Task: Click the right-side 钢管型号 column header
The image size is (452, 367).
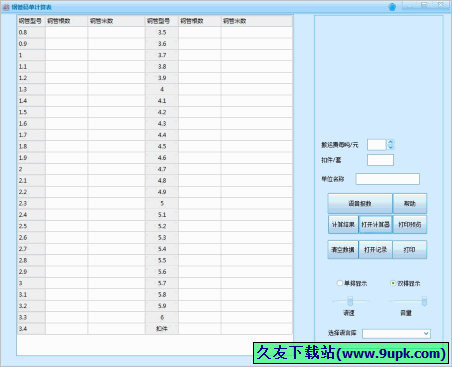Action: (x=162, y=21)
